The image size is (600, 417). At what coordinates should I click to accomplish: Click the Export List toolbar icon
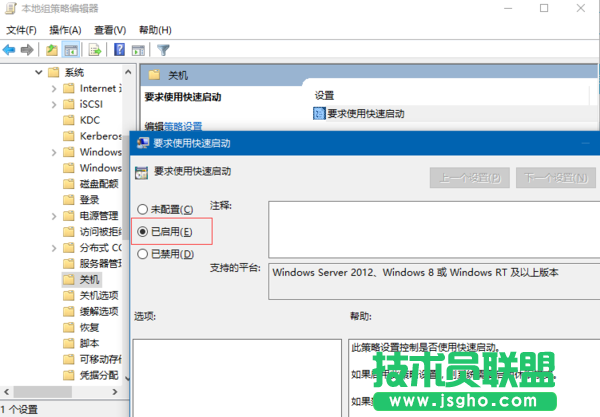97,49
